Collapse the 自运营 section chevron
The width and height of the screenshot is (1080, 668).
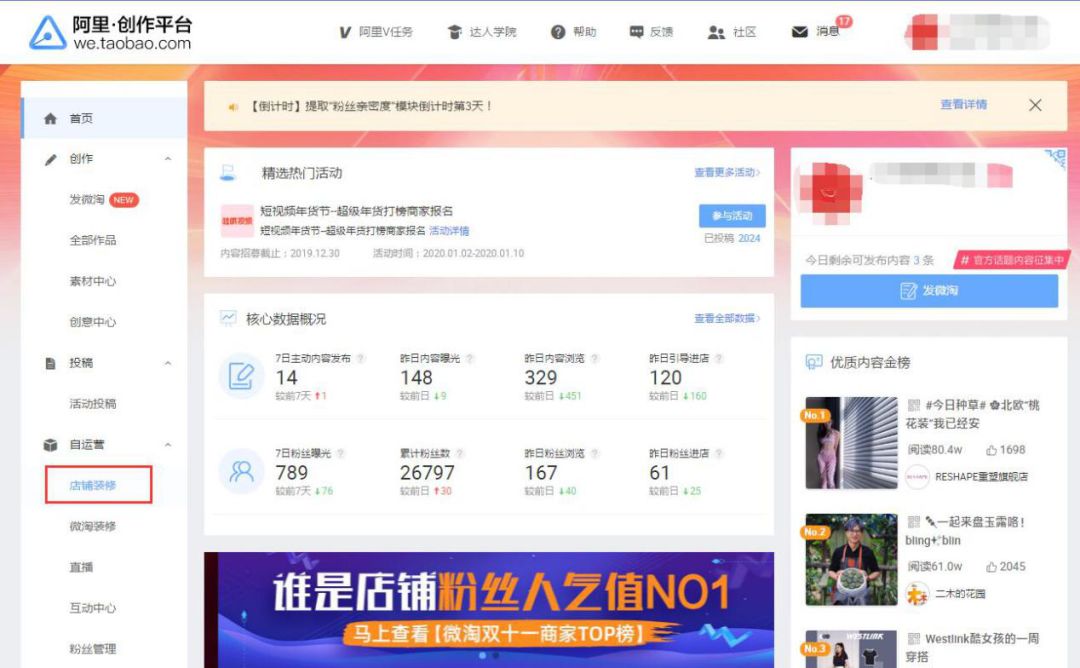tap(168, 445)
